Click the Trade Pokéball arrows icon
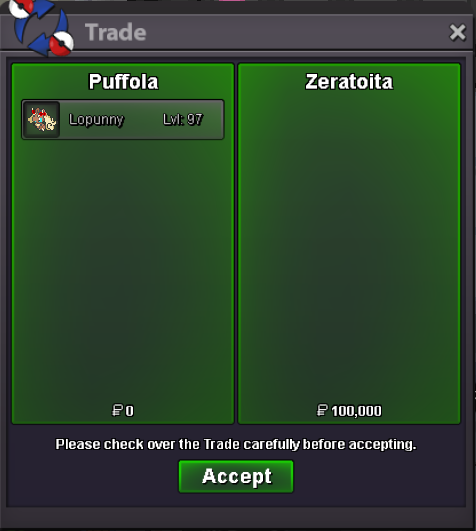 point(42,28)
